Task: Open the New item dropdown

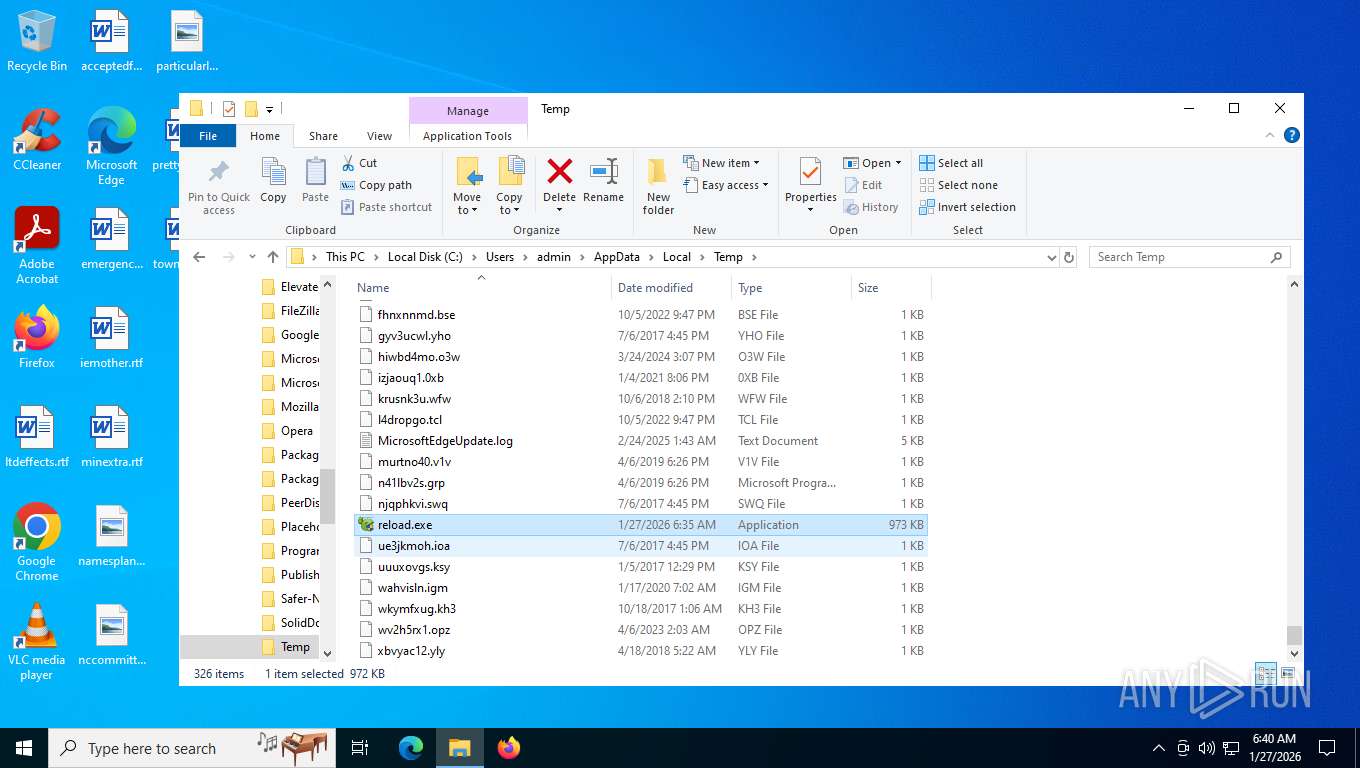Action: click(x=721, y=163)
